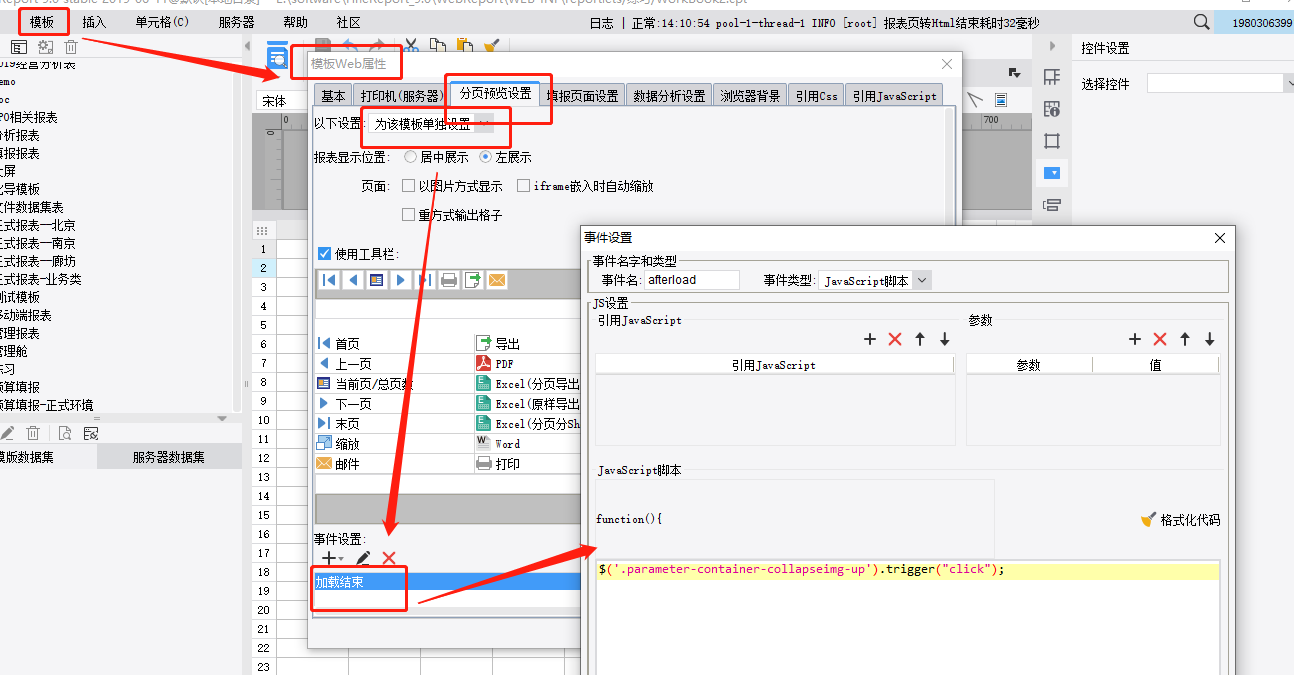Open the 帮助 menu
Viewport: 1294px width, 675px height.
(295, 22)
